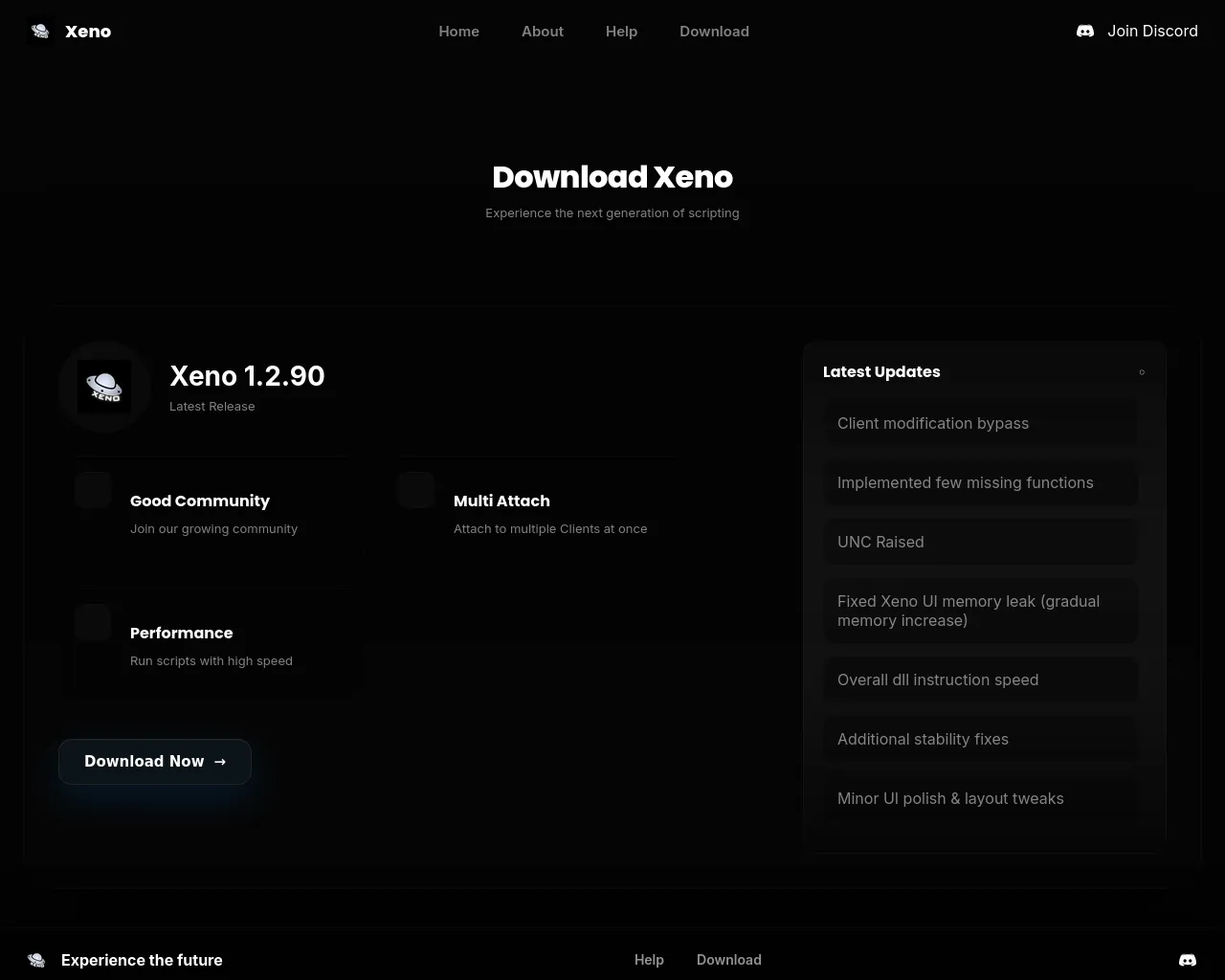The height and width of the screenshot is (980, 1225).
Task: Select 'Fixed Xeno UI memory leak' entry
Action: [x=982, y=611]
